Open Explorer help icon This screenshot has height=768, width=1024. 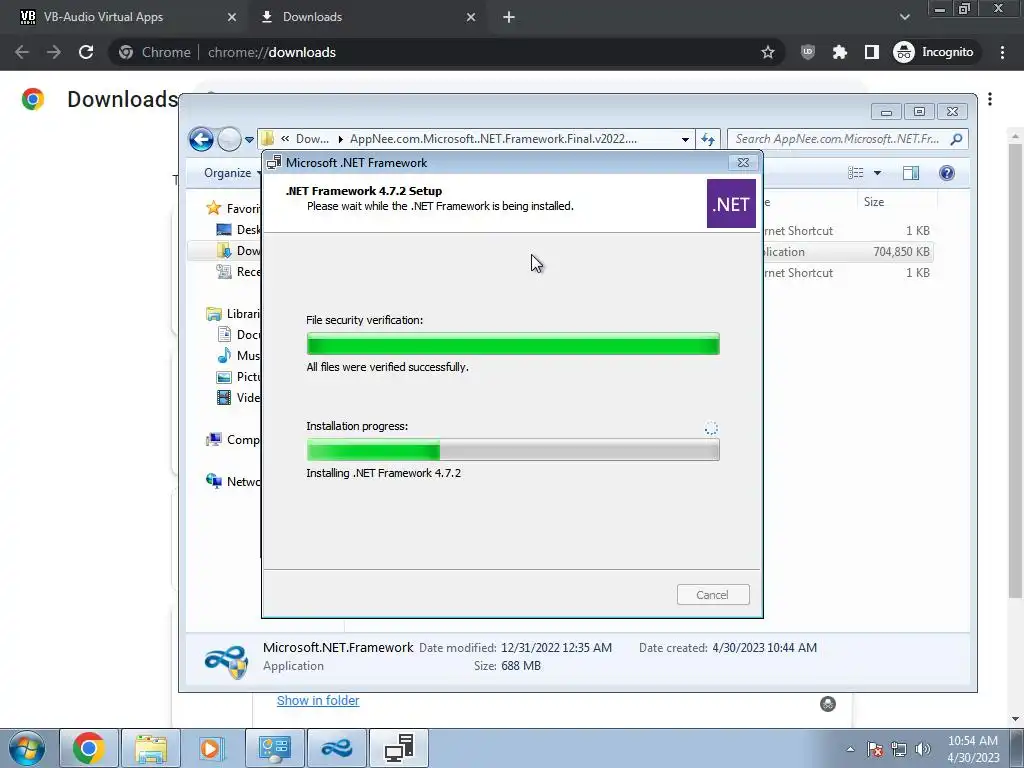[947, 173]
